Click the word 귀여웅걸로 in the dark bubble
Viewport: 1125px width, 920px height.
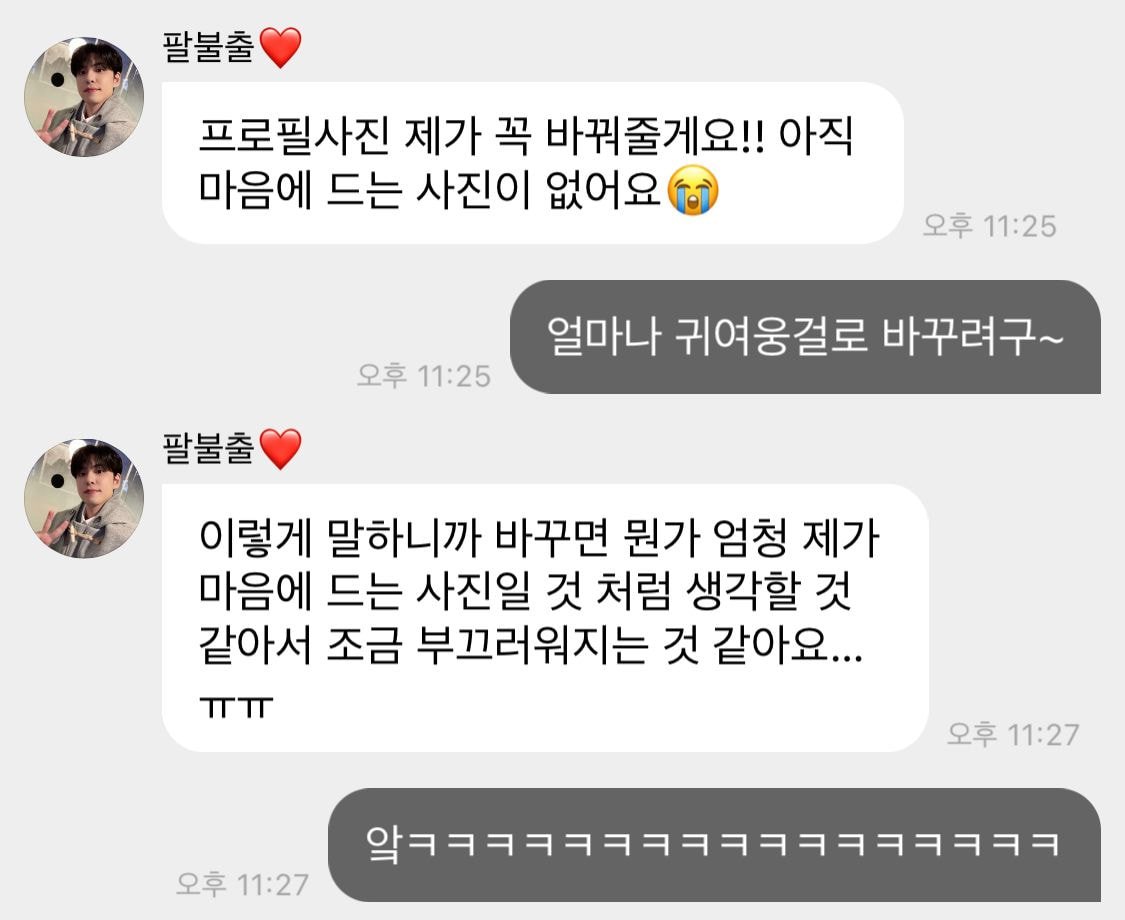(x=771, y=336)
